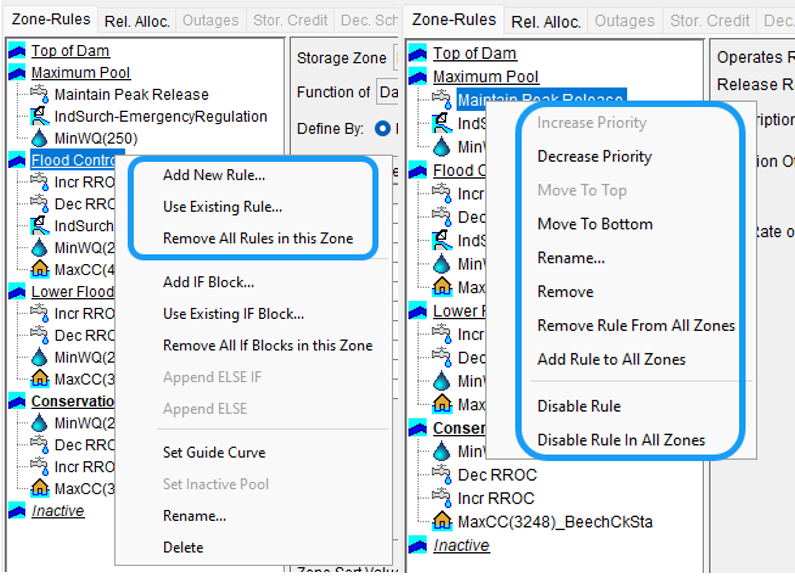795x577 pixels.
Task: Click the zone icon beside right Inactive
Action: pyautogui.click(x=419, y=546)
